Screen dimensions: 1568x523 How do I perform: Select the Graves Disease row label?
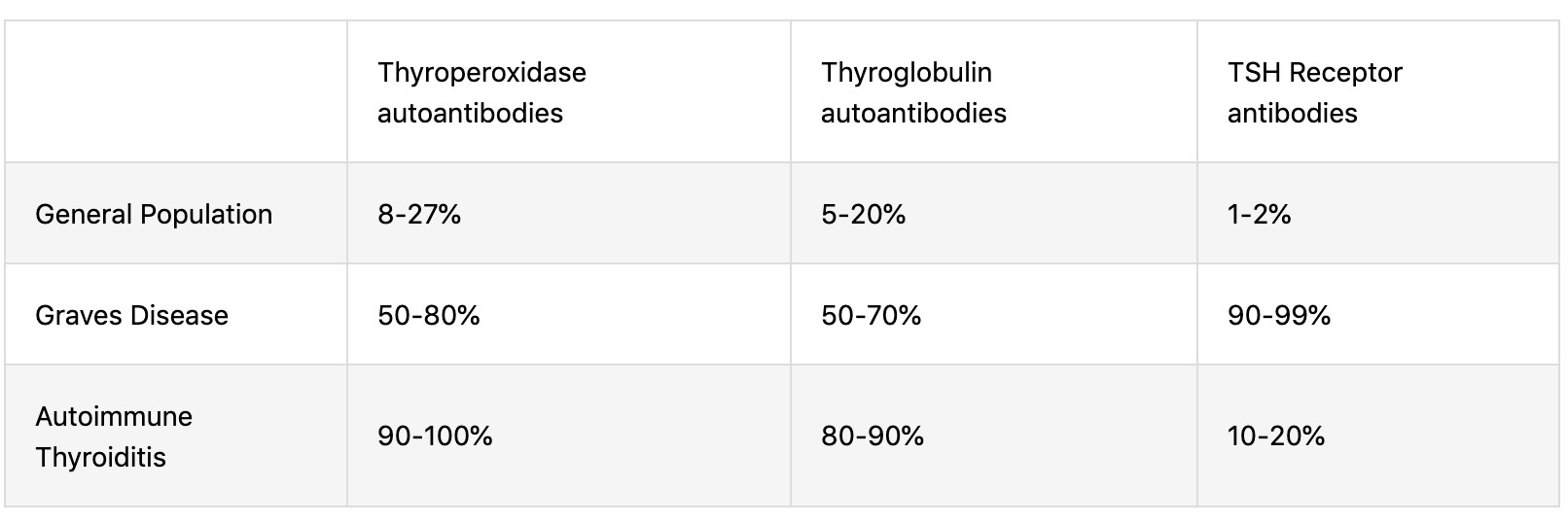131,316
